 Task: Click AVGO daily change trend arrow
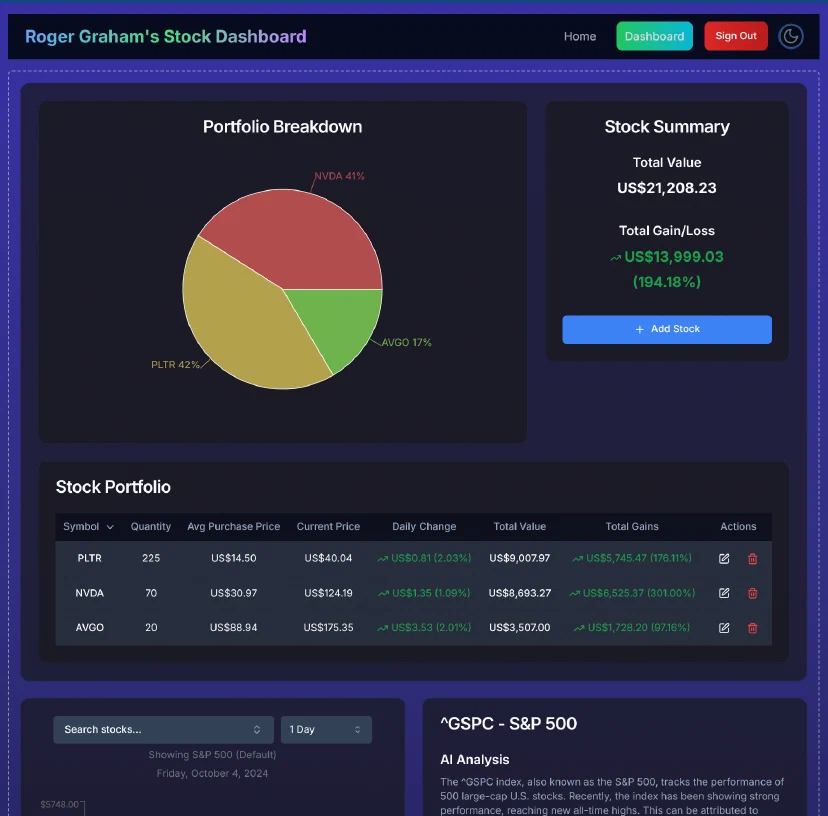pos(382,628)
